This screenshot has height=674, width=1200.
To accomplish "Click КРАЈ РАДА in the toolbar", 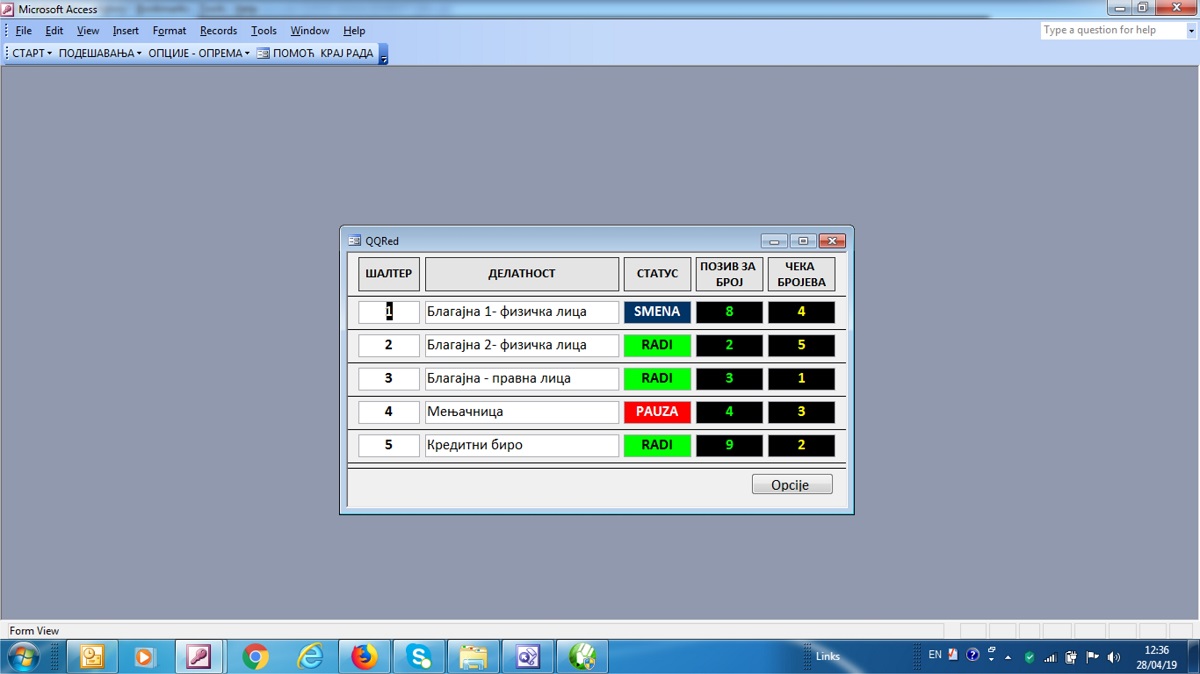I will click(x=346, y=53).
